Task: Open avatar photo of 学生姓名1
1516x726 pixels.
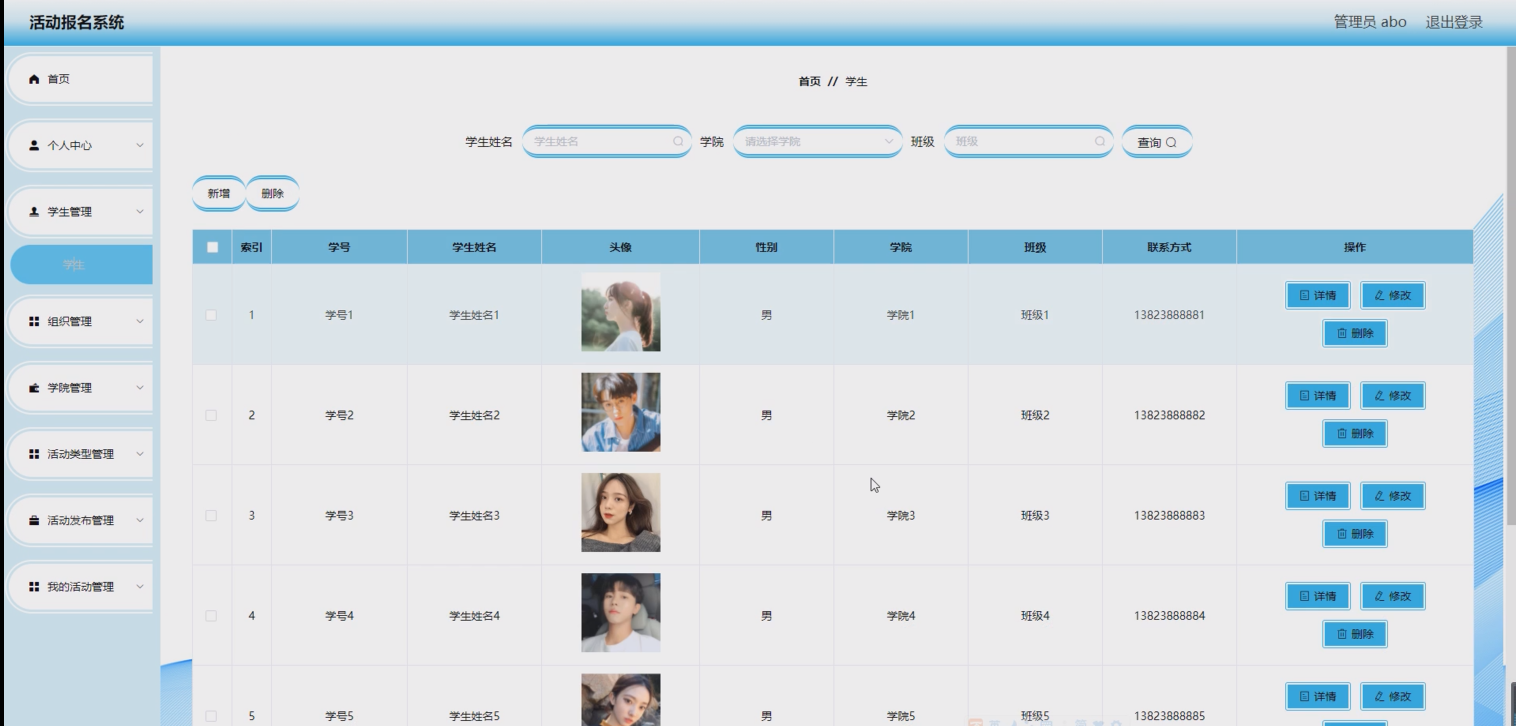Action: point(621,312)
